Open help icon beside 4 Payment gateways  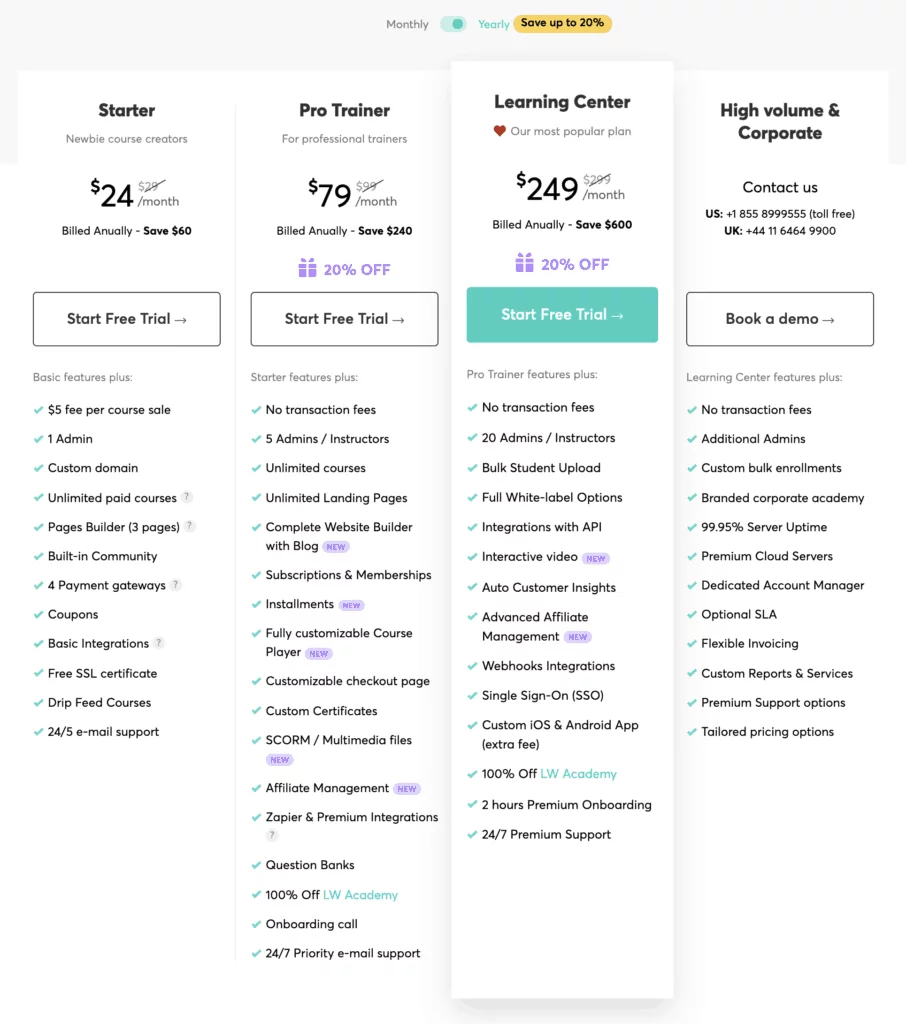(x=175, y=584)
